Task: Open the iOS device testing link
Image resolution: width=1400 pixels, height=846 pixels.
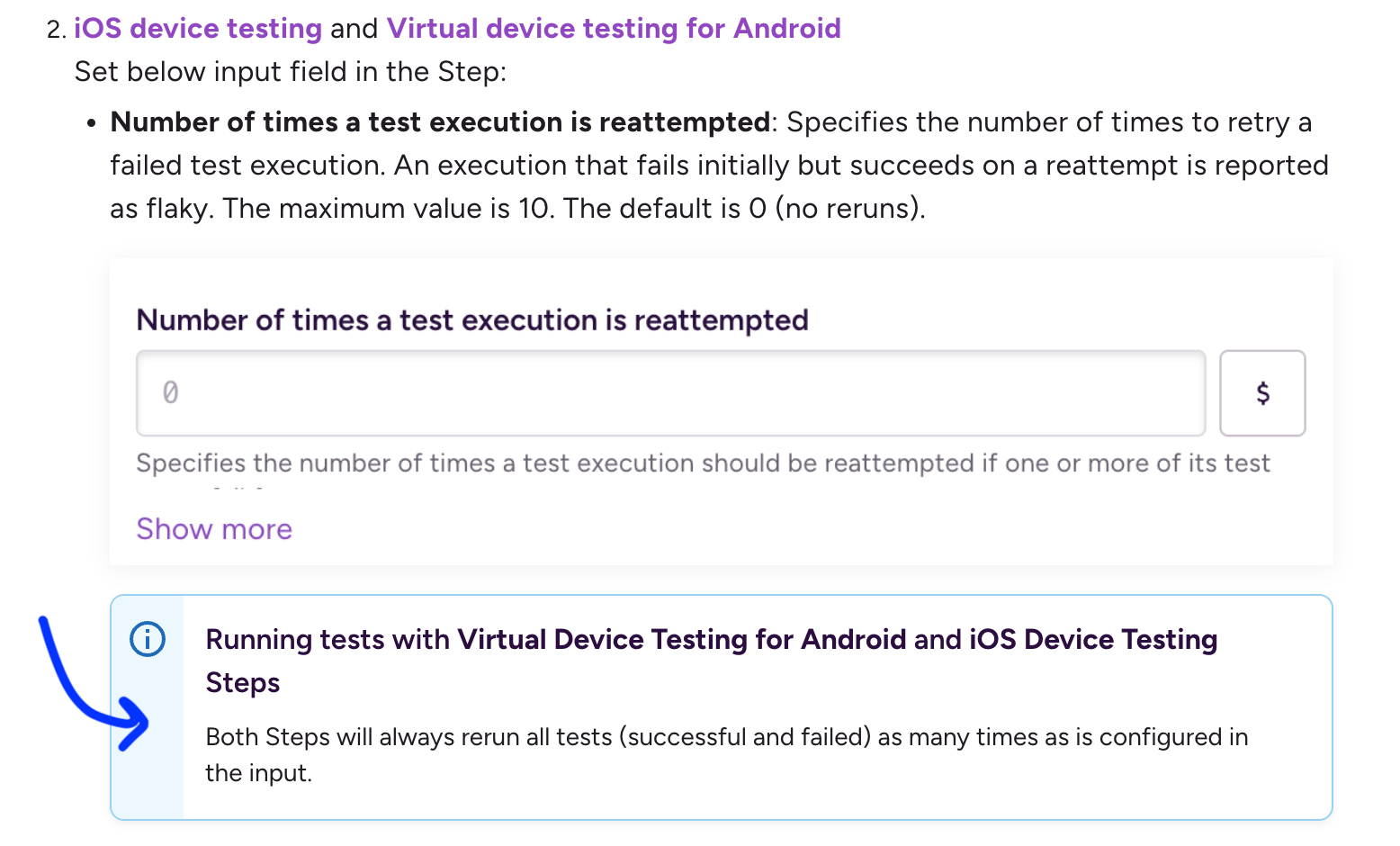Action: click(197, 29)
